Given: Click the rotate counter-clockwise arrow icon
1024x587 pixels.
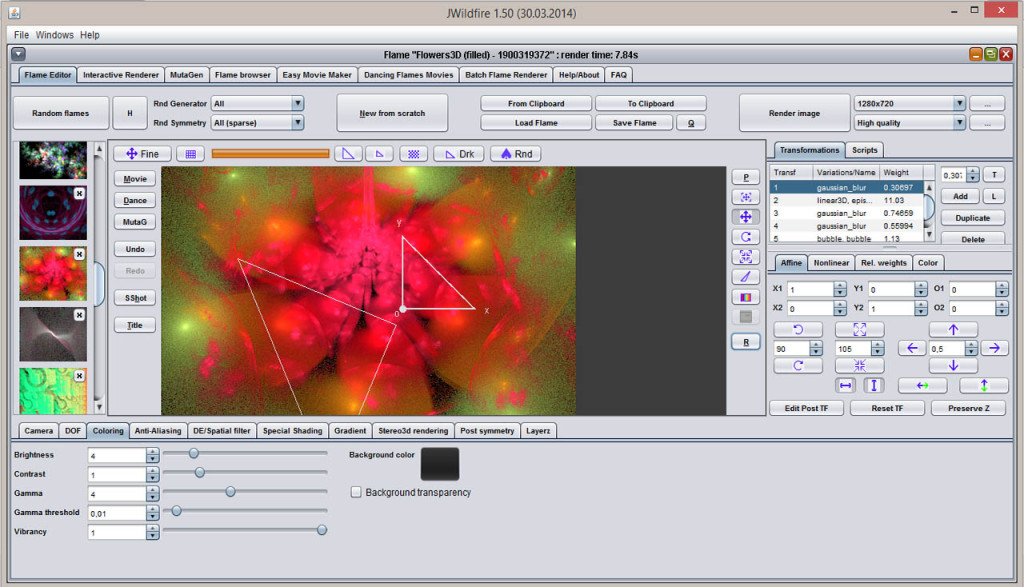Looking at the screenshot, I should [x=798, y=330].
